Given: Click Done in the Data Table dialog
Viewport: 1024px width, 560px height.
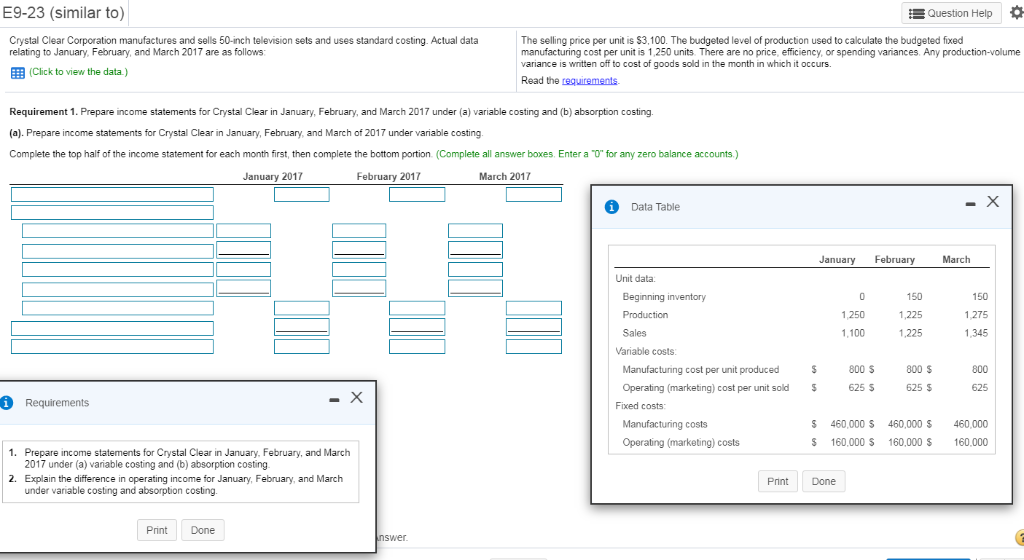Looking at the screenshot, I should tap(824, 481).
